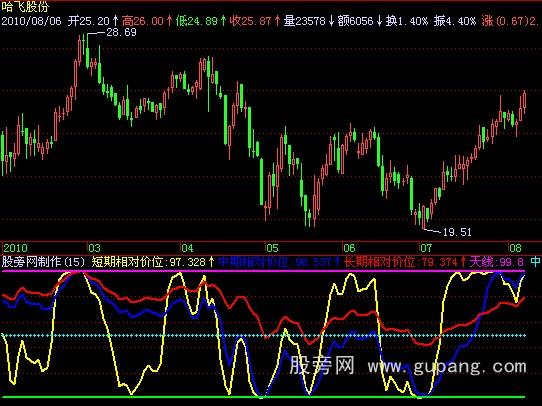Click the red 长期相对价位:79.374 indicator label
Screen dimensions: 542x406
(x=404, y=262)
